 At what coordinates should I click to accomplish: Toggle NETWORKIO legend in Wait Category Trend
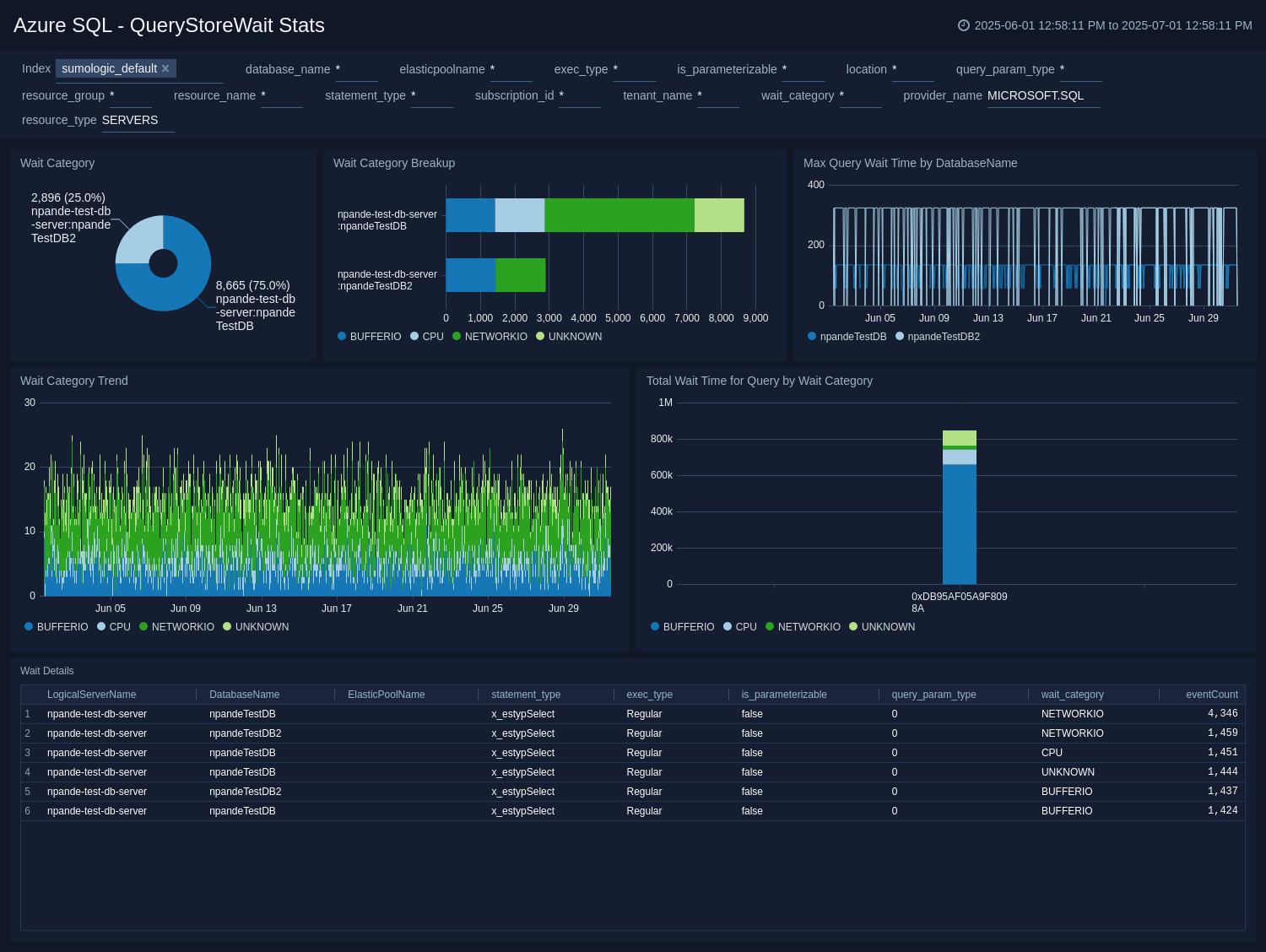coord(176,627)
